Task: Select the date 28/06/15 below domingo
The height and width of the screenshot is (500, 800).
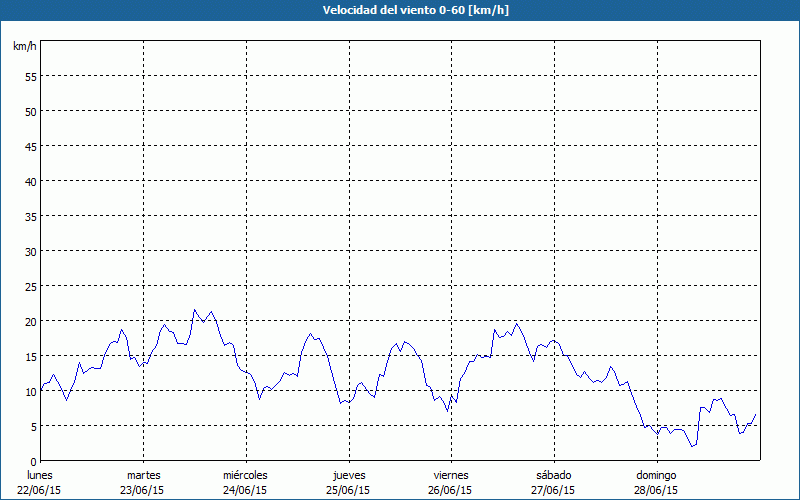Action: (x=656, y=490)
